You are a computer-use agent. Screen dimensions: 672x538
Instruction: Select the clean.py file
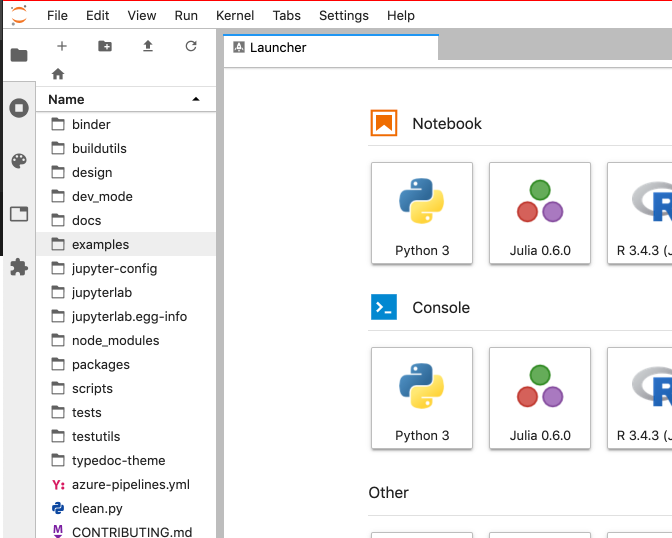coord(126,508)
